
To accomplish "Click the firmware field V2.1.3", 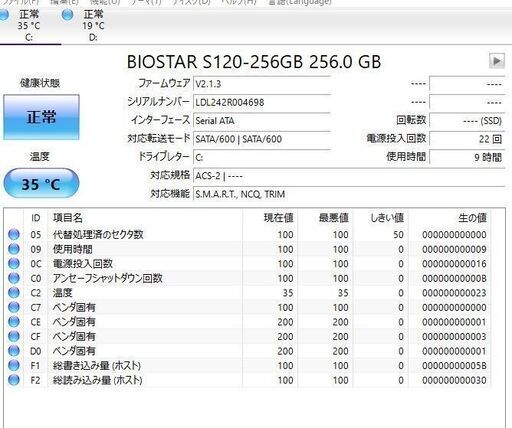I will click(262, 84).
